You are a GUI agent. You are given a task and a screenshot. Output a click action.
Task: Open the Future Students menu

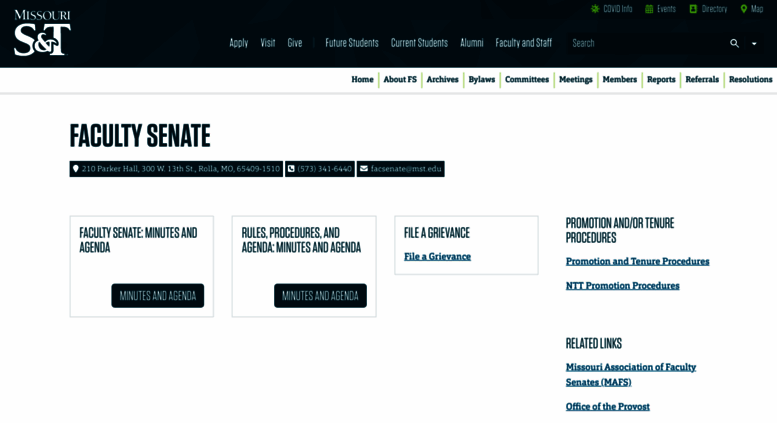(352, 43)
